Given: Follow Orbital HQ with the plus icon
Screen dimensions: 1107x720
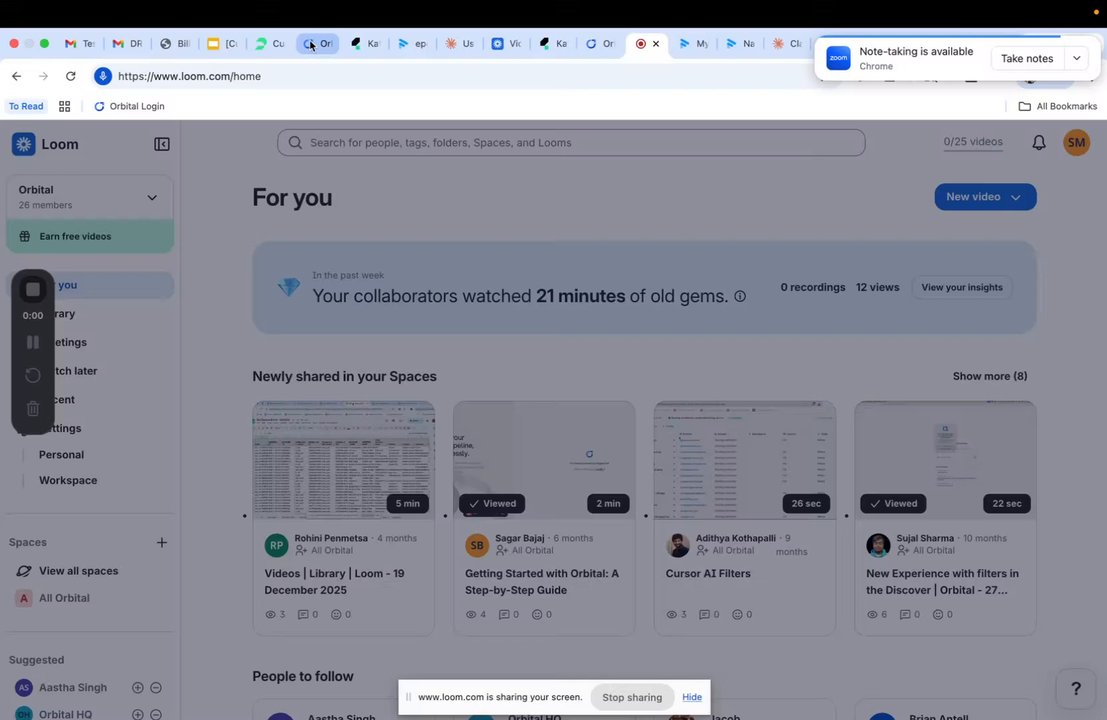Looking at the screenshot, I should point(138,714).
